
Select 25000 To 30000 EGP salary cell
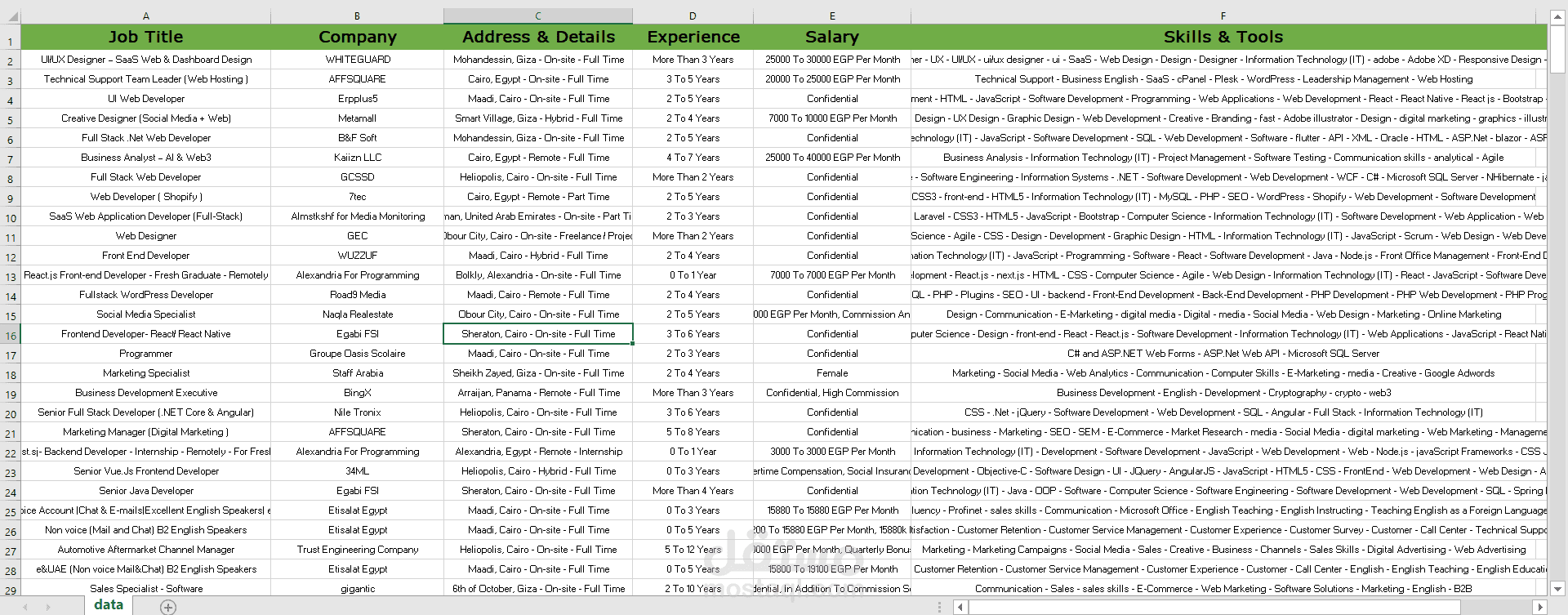click(832, 60)
